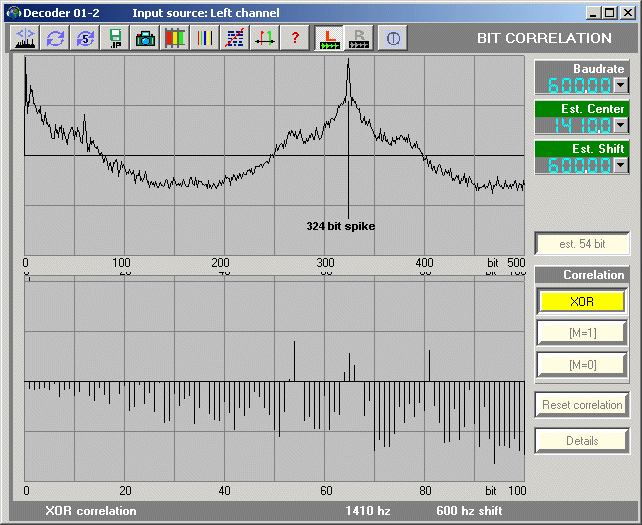Click the crossed-out grid icon
This screenshot has width=642, height=525.
(235, 38)
